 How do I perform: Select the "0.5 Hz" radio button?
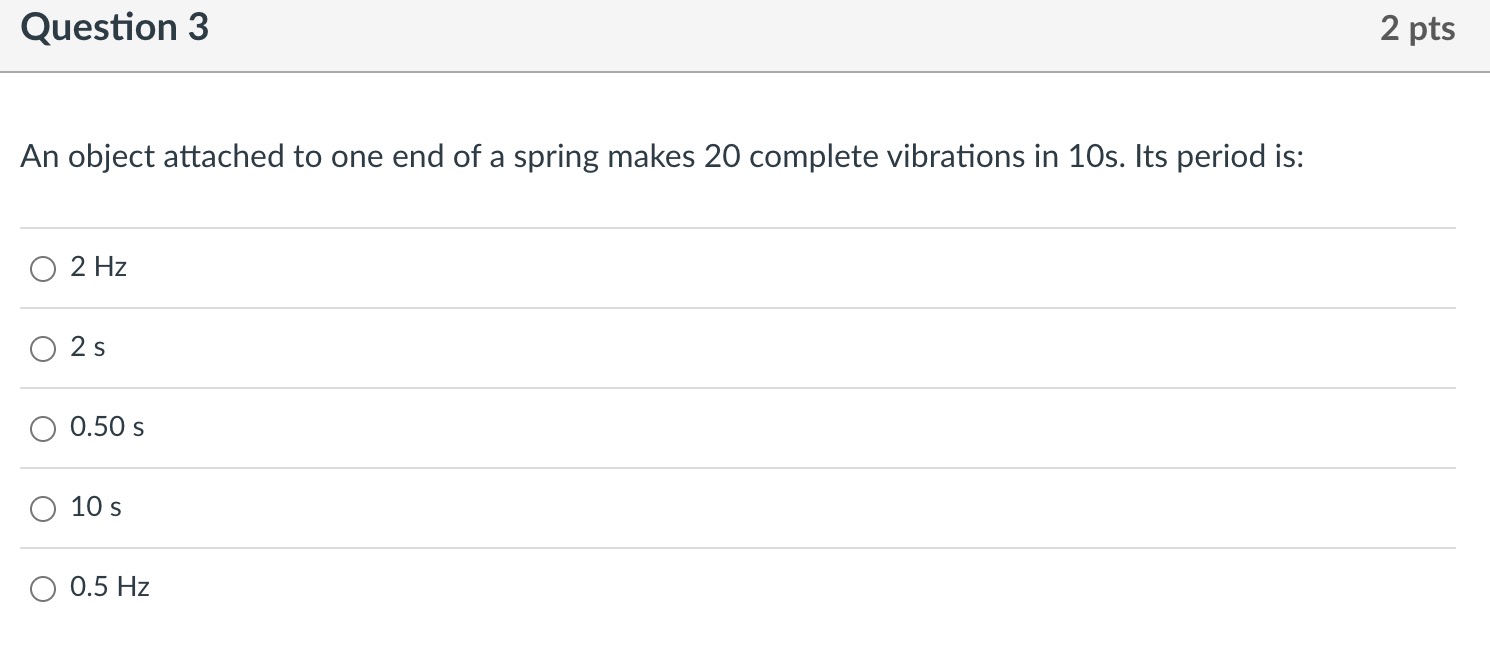pyautogui.click(x=43, y=588)
